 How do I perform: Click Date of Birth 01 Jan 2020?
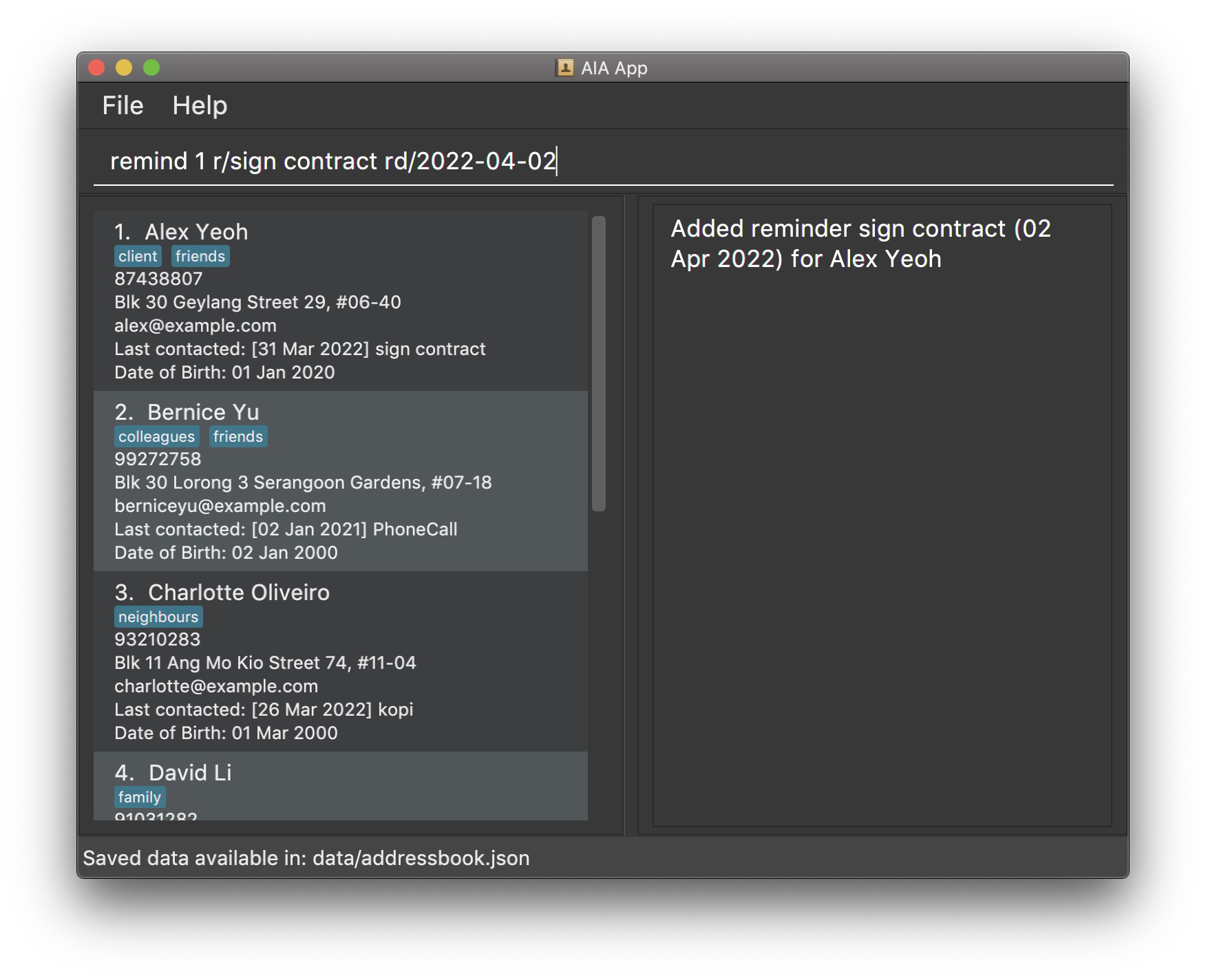(224, 372)
